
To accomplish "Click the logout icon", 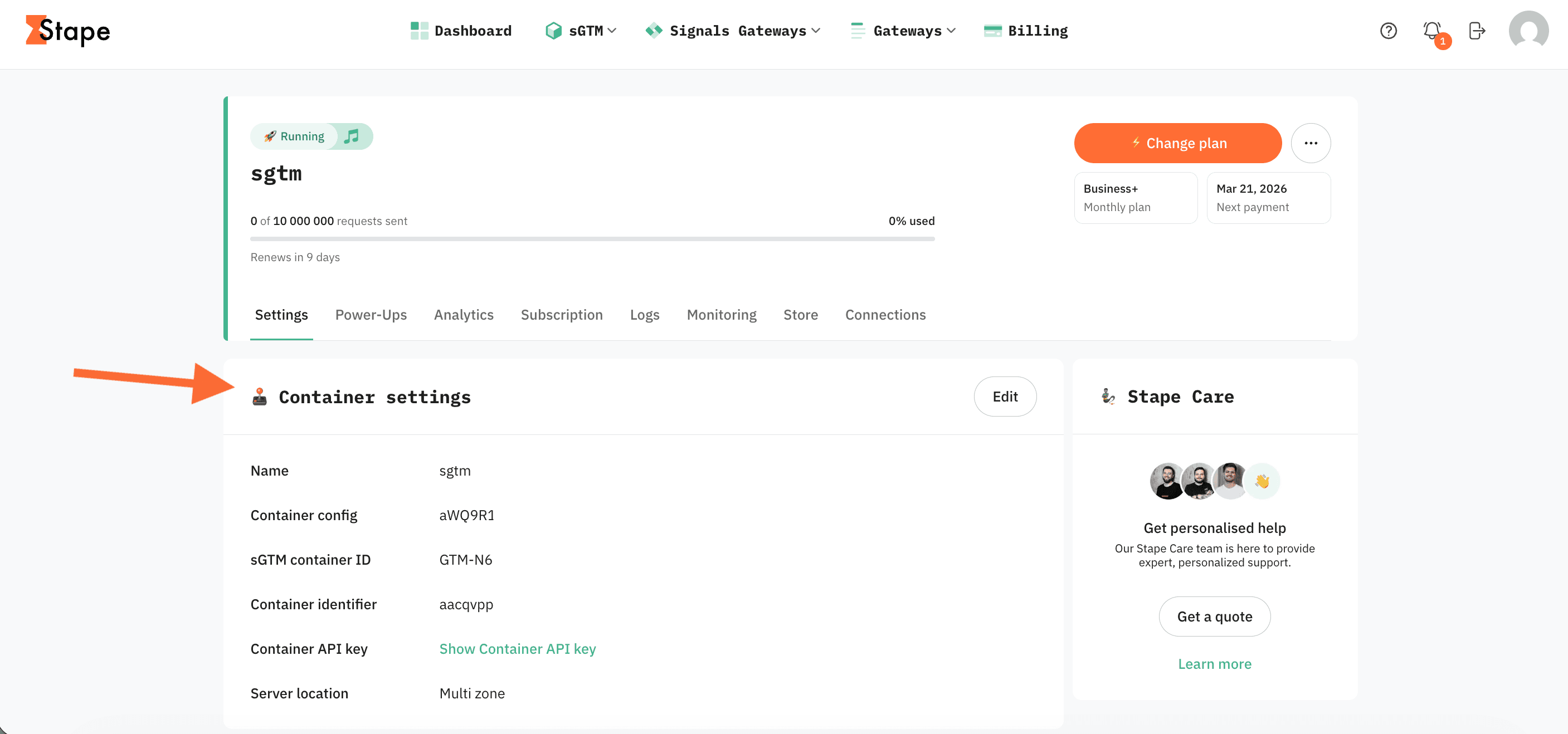I will (x=1477, y=31).
